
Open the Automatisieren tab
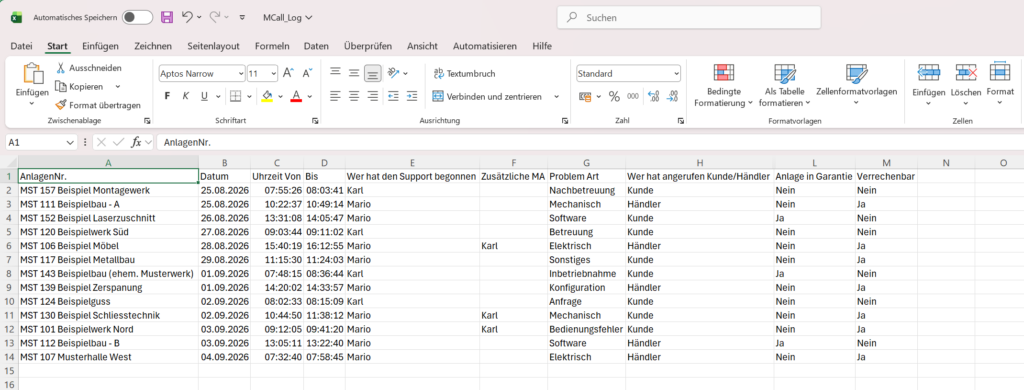[x=485, y=46]
